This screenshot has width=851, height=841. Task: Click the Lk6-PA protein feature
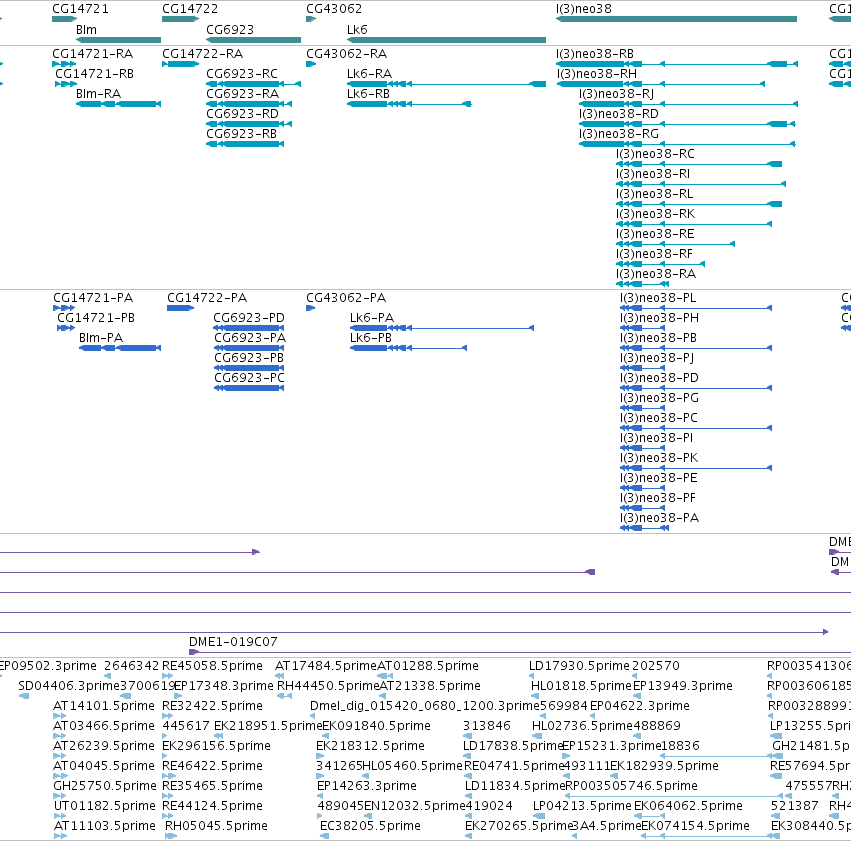(x=442, y=328)
